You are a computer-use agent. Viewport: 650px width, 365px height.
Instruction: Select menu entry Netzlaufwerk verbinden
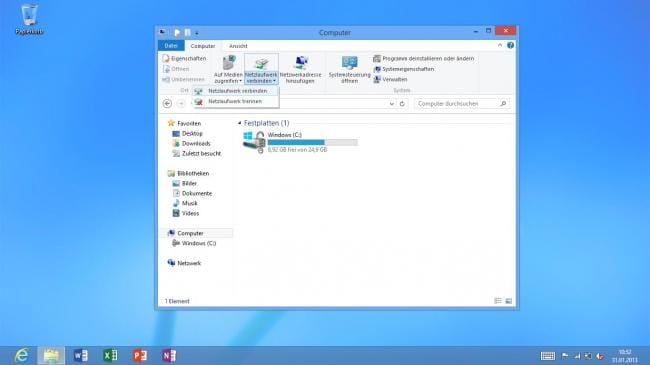[236, 91]
